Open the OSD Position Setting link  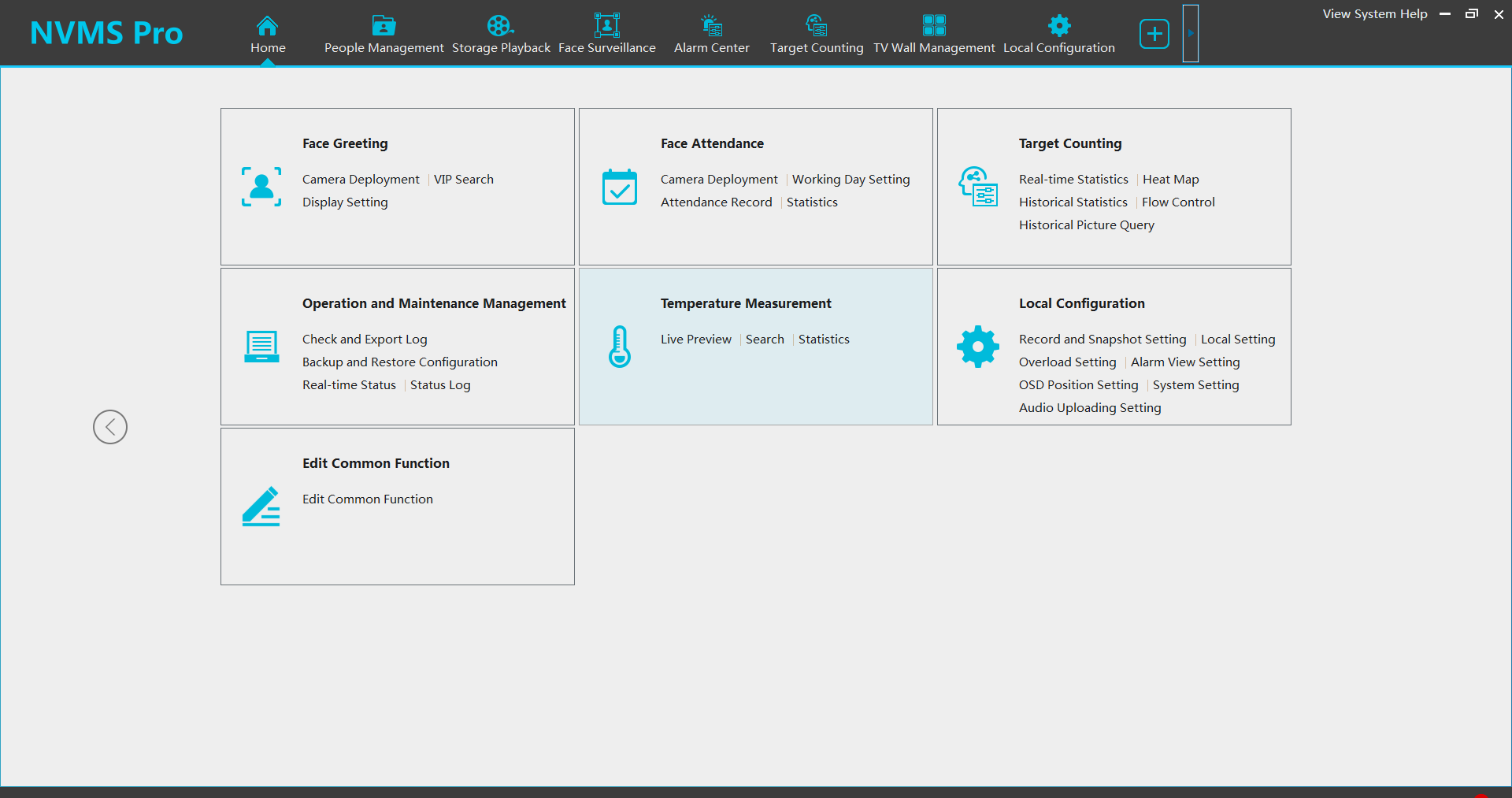point(1078,385)
